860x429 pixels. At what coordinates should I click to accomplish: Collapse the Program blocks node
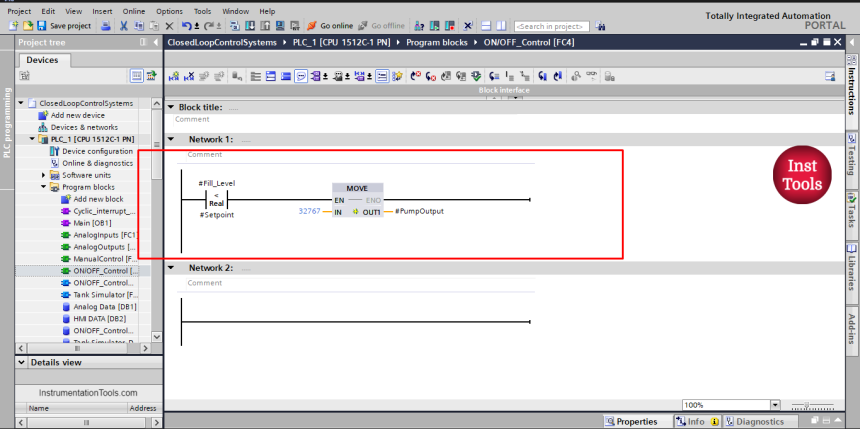(x=44, y=187)
